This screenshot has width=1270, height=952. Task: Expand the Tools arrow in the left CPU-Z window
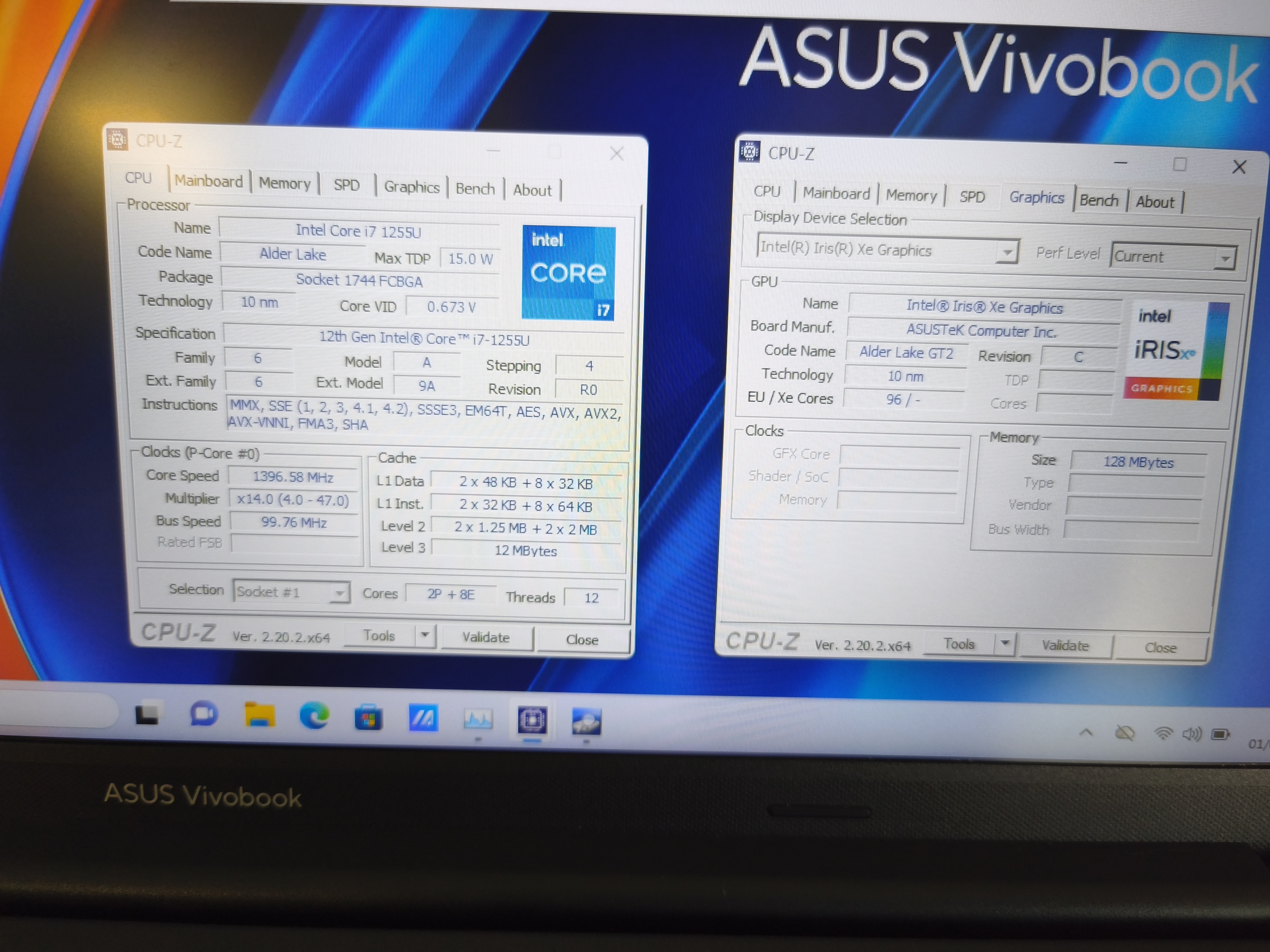425,635
